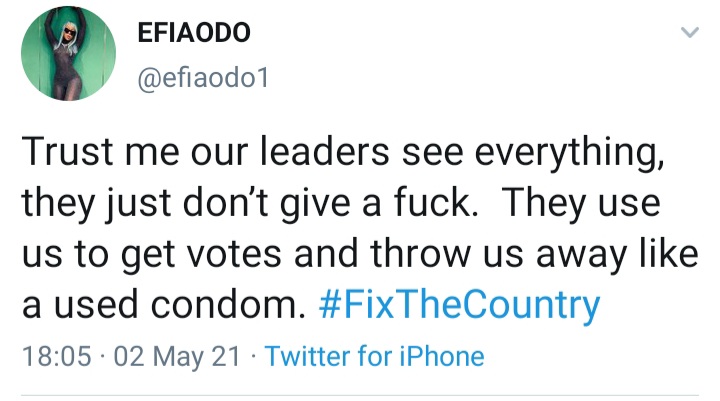Expand the tweet options chevron
This screenshot has height=401, width=720.
[689, 32]
